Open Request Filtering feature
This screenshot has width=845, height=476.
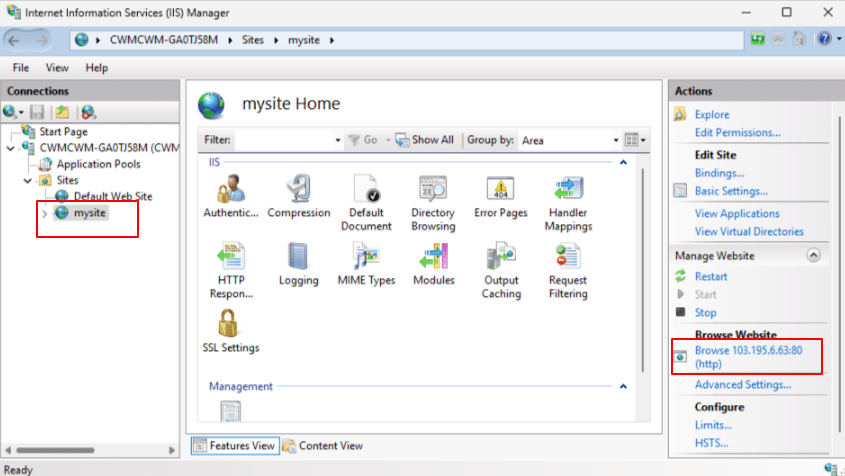click(568, 270)
